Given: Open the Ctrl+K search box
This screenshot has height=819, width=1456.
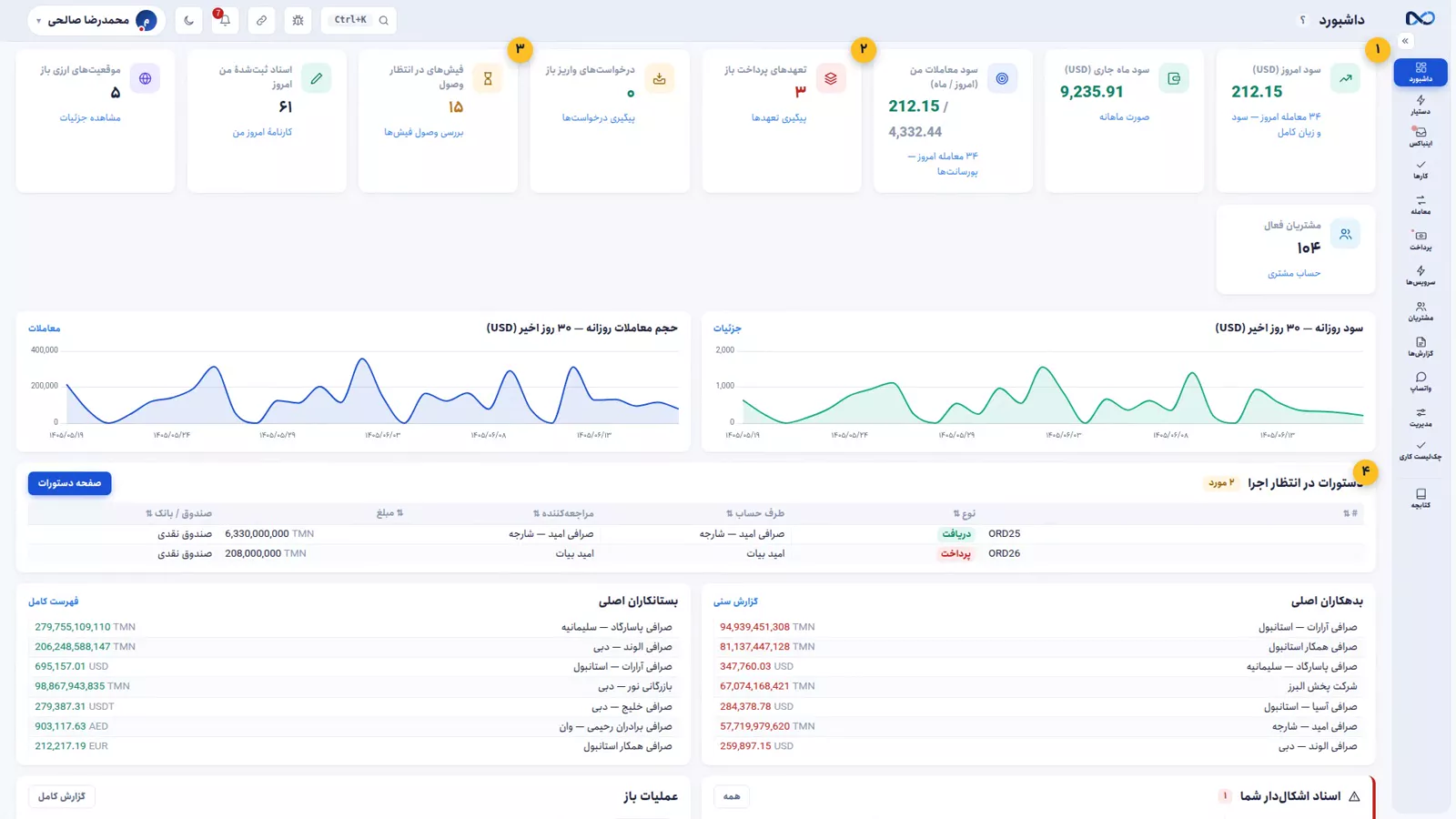Looking at the screenshot, I should [359, 20].
